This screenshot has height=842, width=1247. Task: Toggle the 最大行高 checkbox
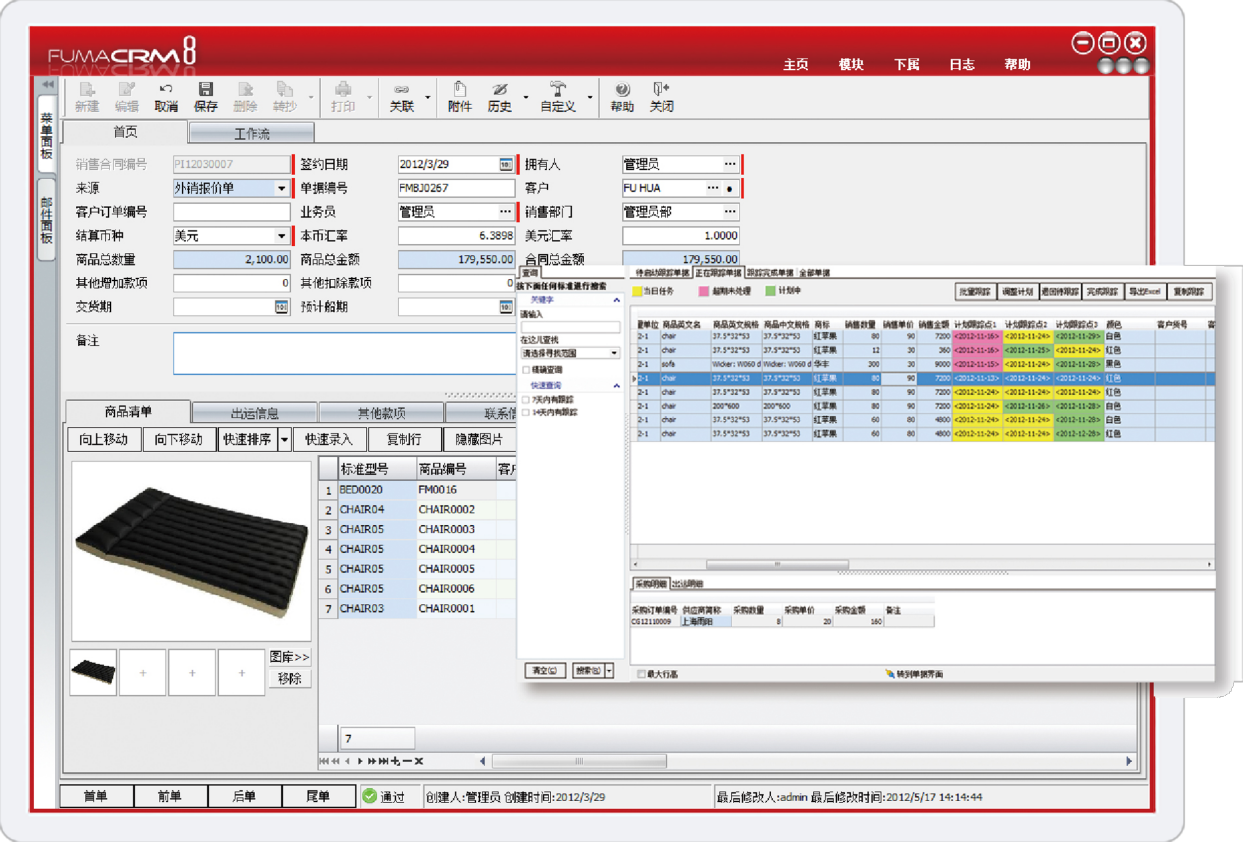pos(642,675)
